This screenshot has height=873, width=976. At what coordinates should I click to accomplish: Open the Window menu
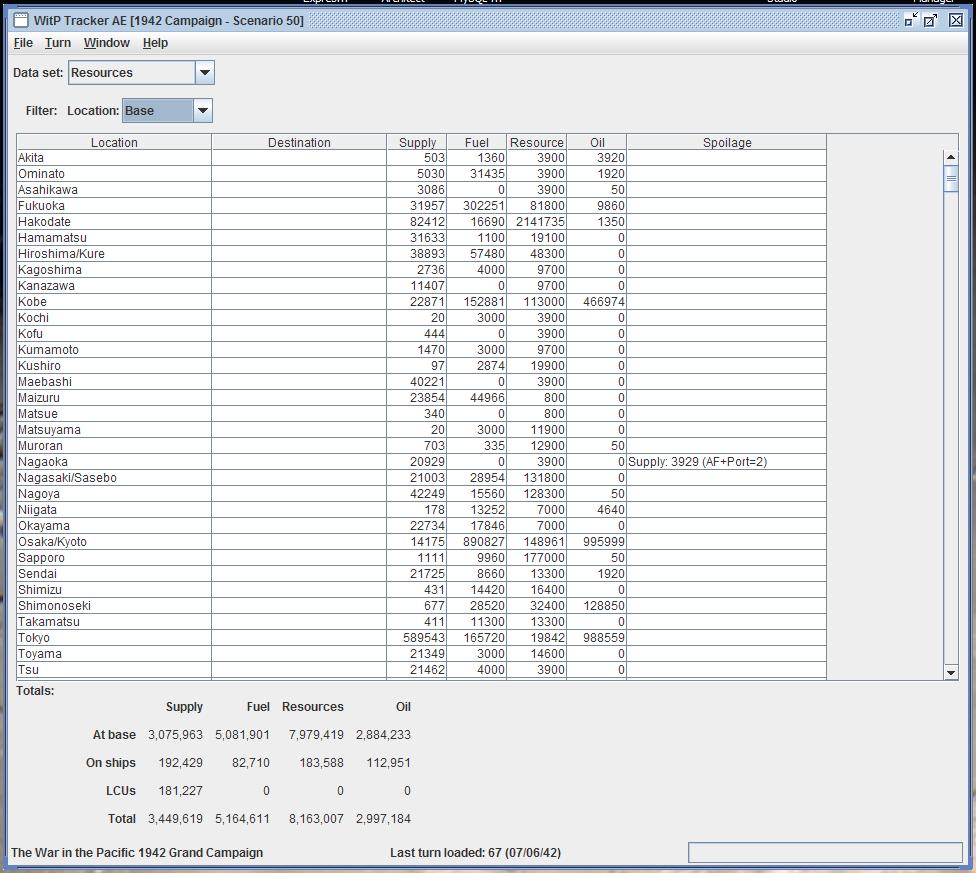pyautogui.click(x=106, y=43)
